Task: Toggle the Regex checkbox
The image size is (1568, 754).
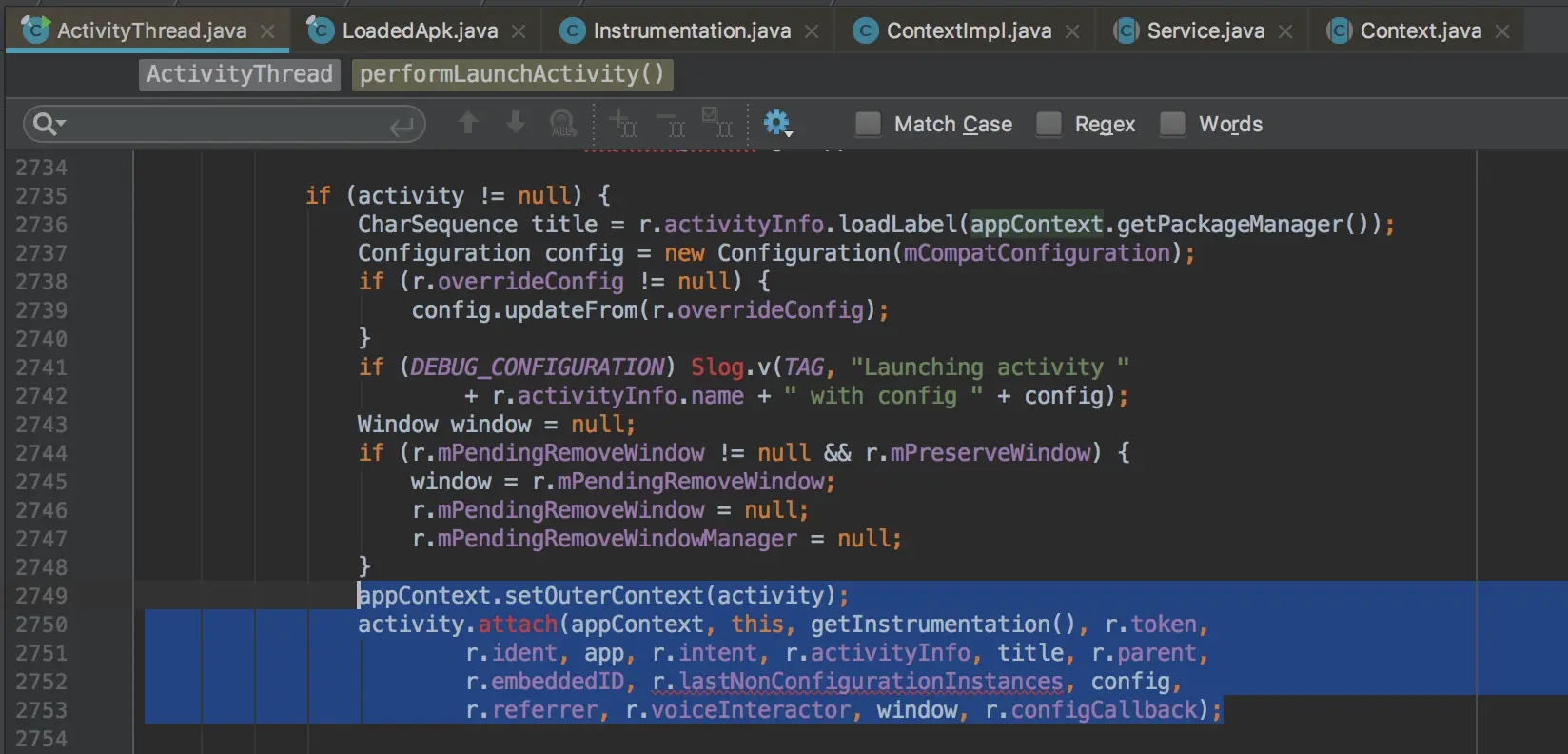Action: (x=1049, y=124)
